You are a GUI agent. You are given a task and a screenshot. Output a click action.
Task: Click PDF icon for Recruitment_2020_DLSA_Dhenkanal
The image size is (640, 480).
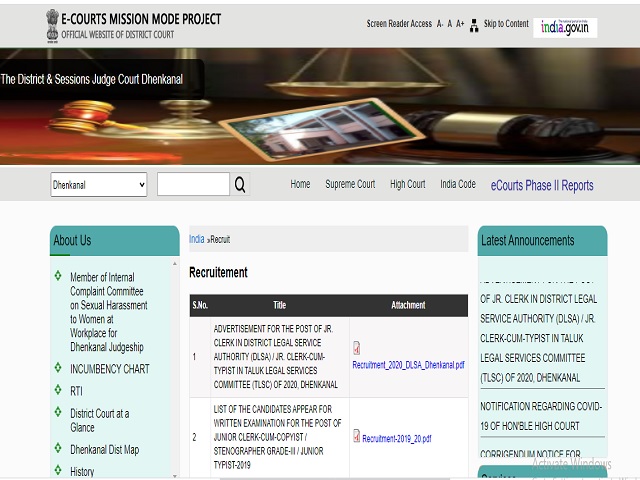pos(357,348)
